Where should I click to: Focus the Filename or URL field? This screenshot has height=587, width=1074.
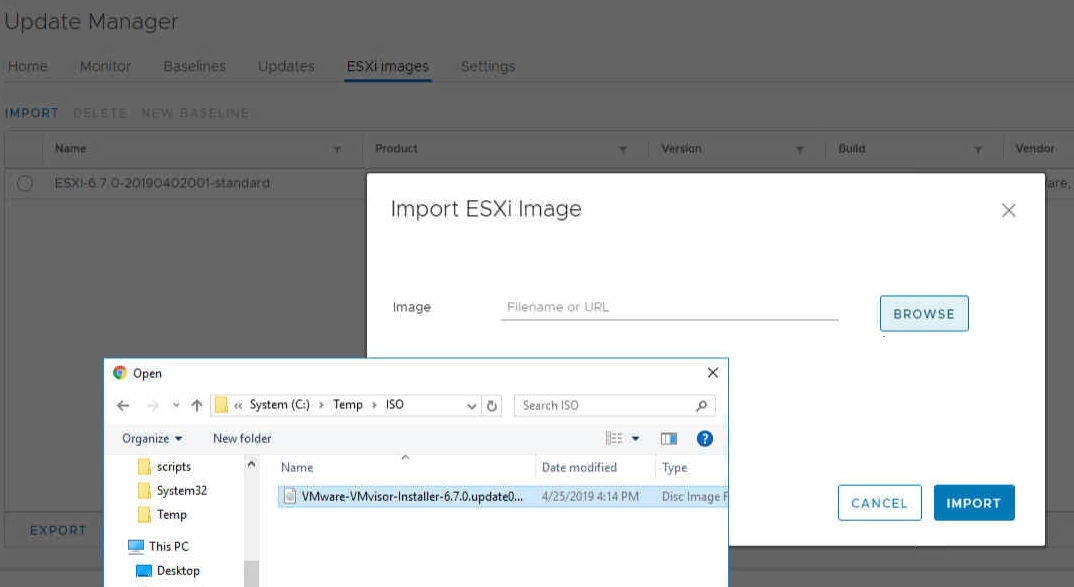(x=669, y=308)
